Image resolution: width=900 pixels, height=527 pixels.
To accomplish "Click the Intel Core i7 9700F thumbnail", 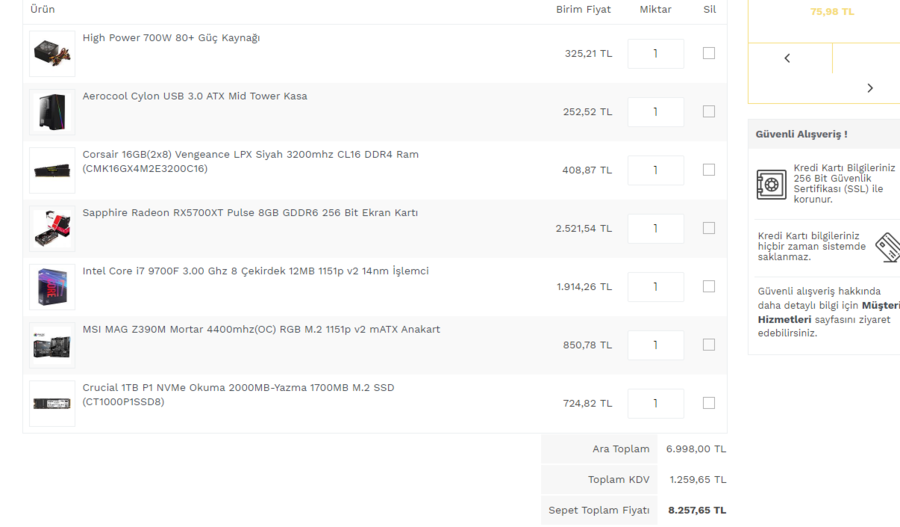I will pos(52,287).
